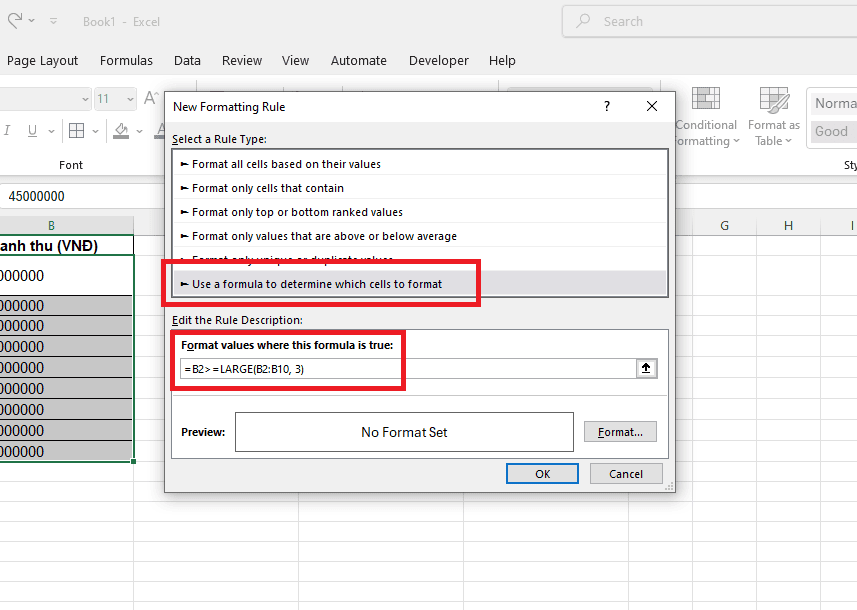
Task: Apply the Fill Color bucket icon
Action: [121, 131]
